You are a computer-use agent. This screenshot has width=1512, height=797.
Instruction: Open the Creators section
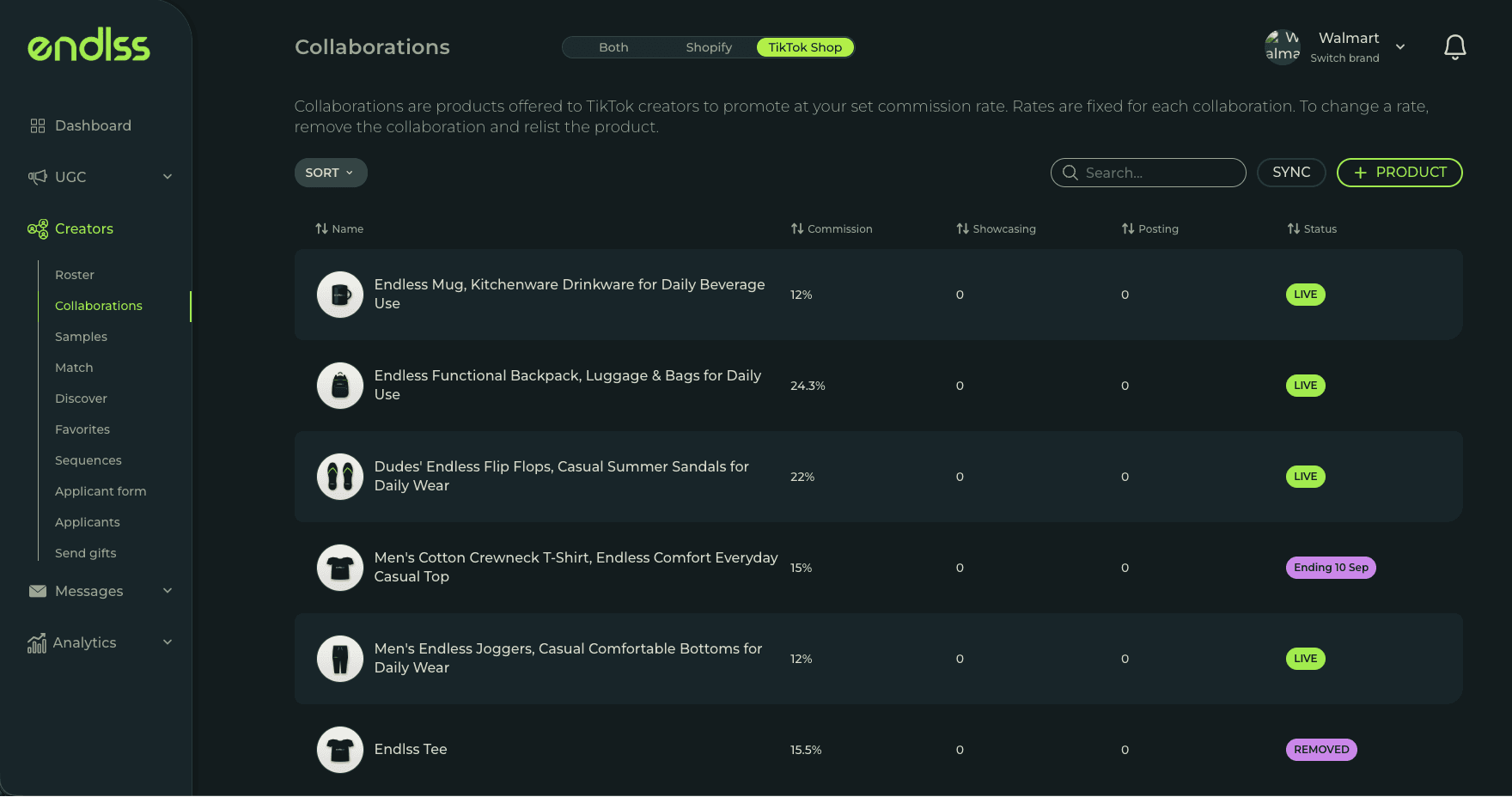84,228
